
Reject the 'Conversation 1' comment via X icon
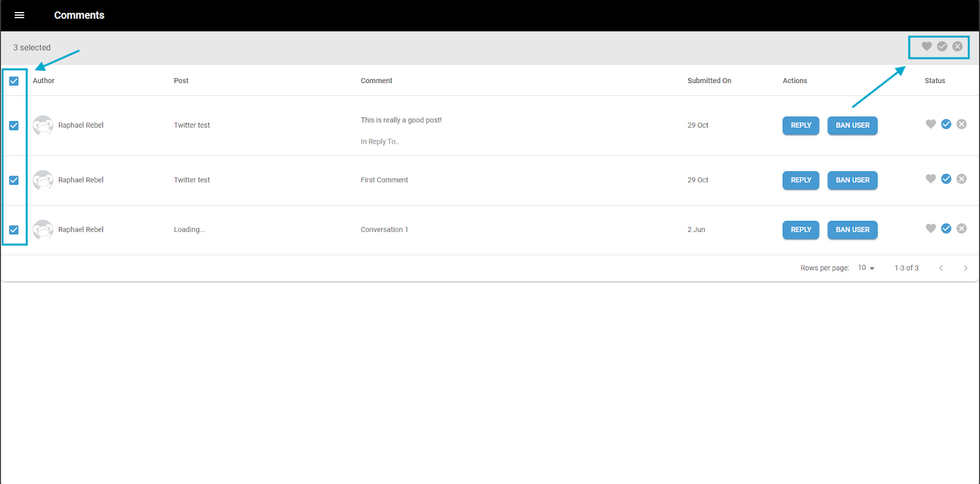point(961,229)
